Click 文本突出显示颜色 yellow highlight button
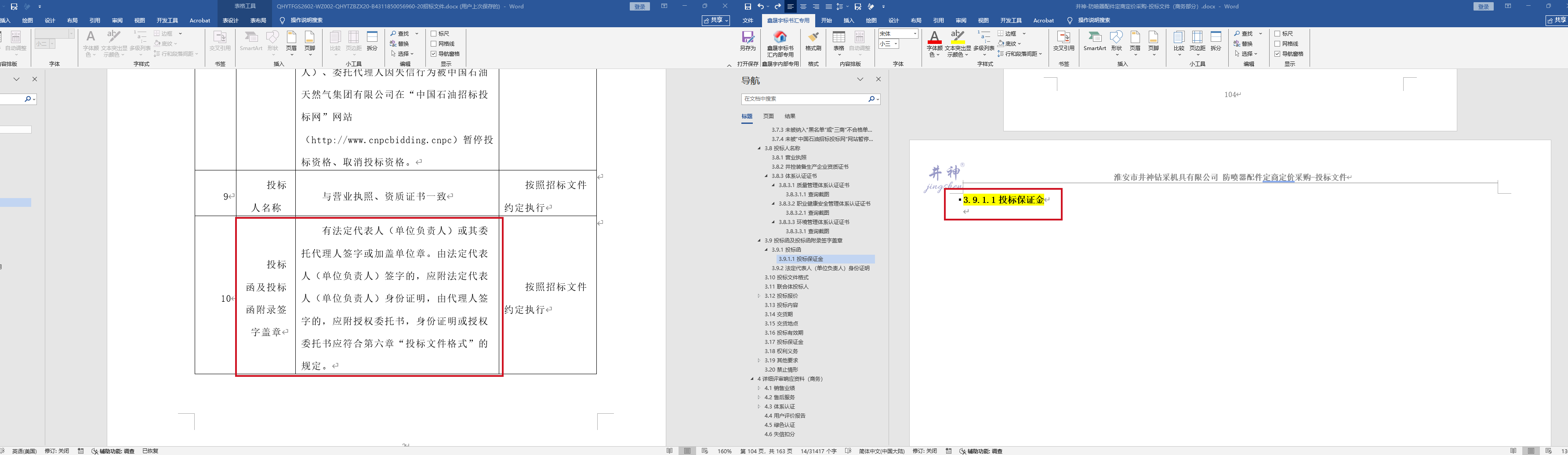Screen dimensions: 1568x455 958,37
